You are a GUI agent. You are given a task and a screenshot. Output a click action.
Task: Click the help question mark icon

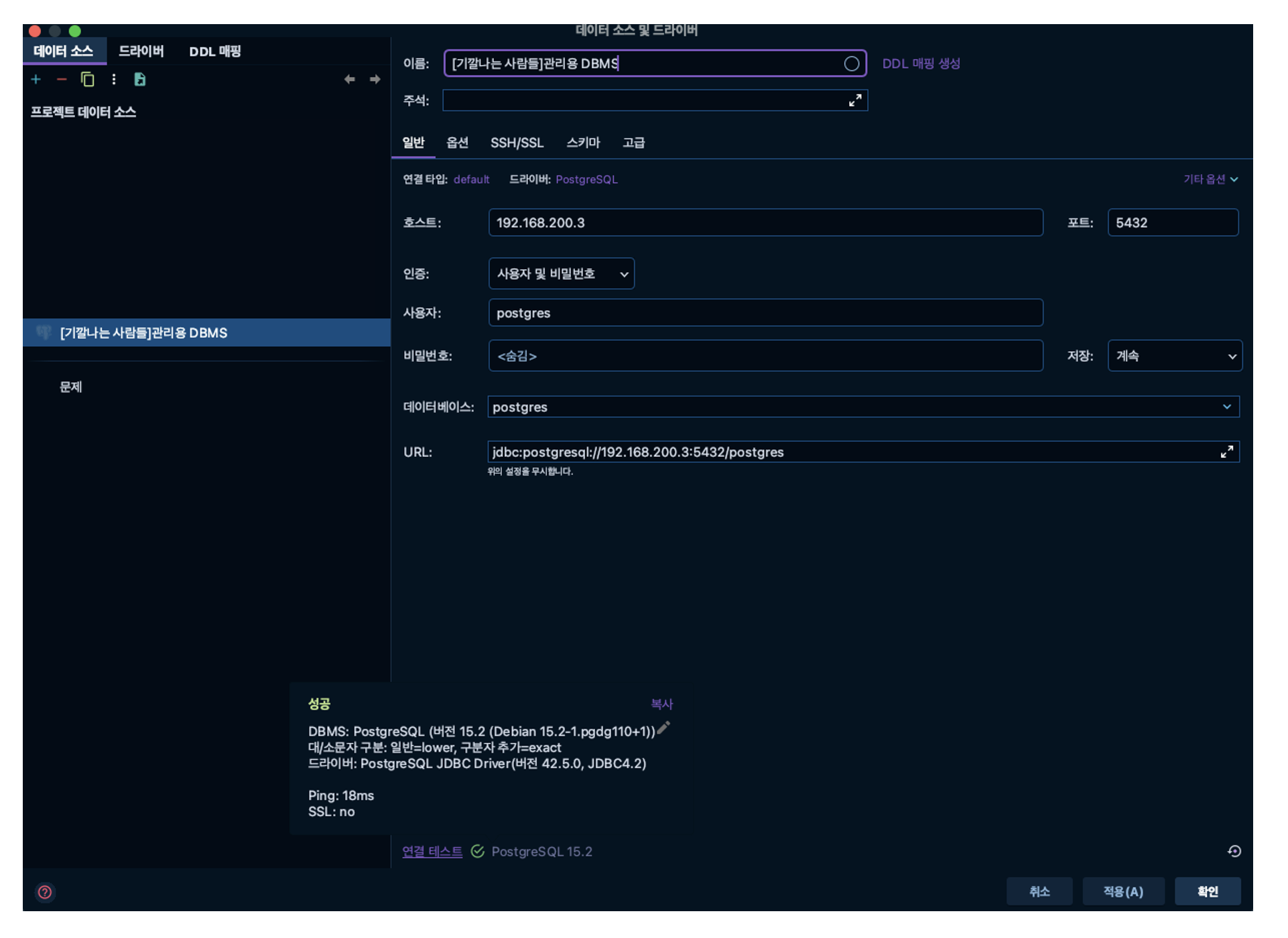click(45, 892)
